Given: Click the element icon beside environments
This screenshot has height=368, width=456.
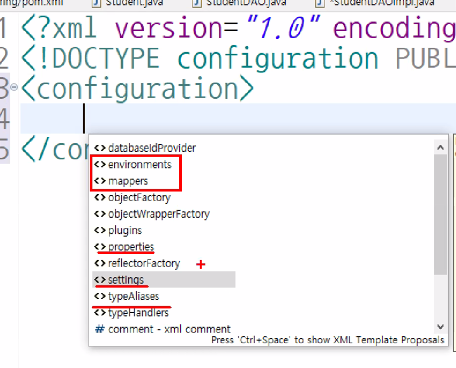Looking at the screenshot, I should pyautogui.click(x=100, y=164).
